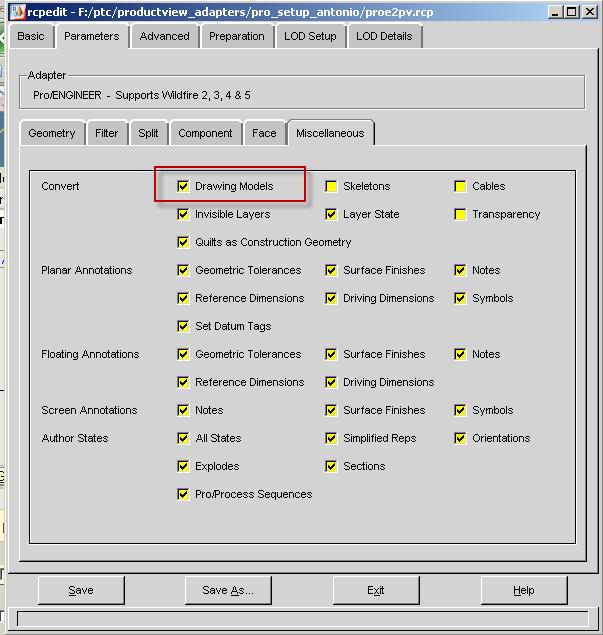This screenshot has width=603, height=635.
Task: Uncheck Planar Annotations Symbols checkbox
Action: coord(460,298)
